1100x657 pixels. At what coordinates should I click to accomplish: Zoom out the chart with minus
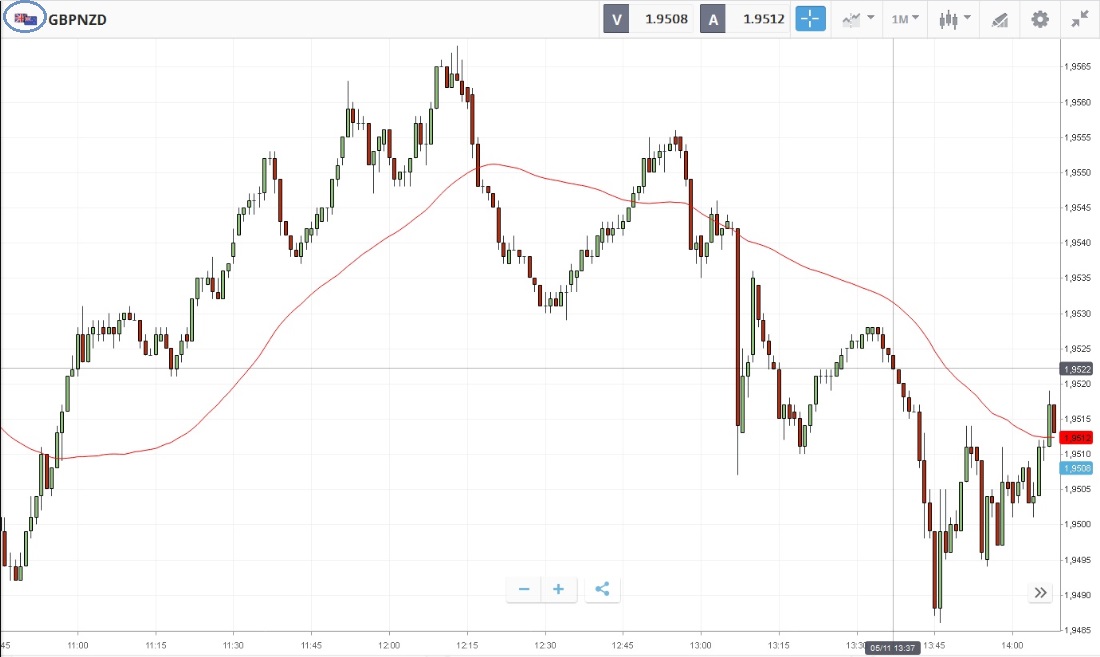pos(523,590)
